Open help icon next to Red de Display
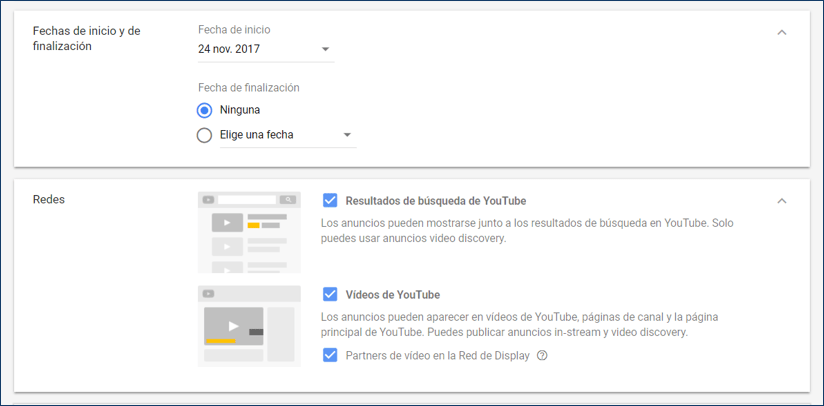This screenshot has width=824, height=406. pos(542,356)
